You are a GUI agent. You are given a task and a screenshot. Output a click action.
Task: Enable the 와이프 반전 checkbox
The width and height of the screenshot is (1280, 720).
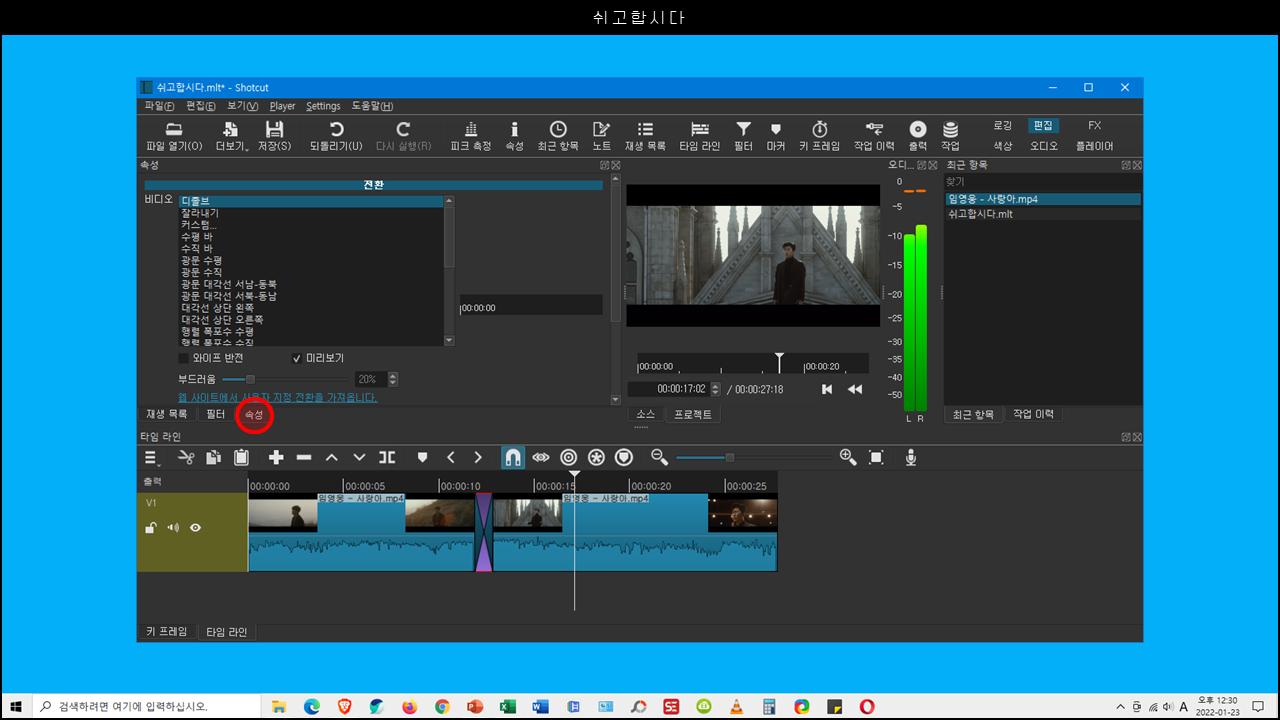(184, 358)
